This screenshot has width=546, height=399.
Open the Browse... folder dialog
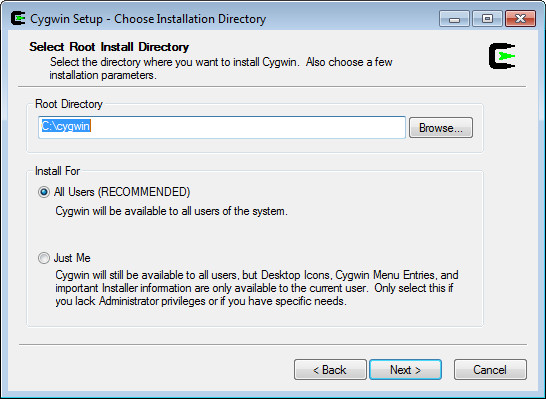pyautogui.click(x=441, y=127)
